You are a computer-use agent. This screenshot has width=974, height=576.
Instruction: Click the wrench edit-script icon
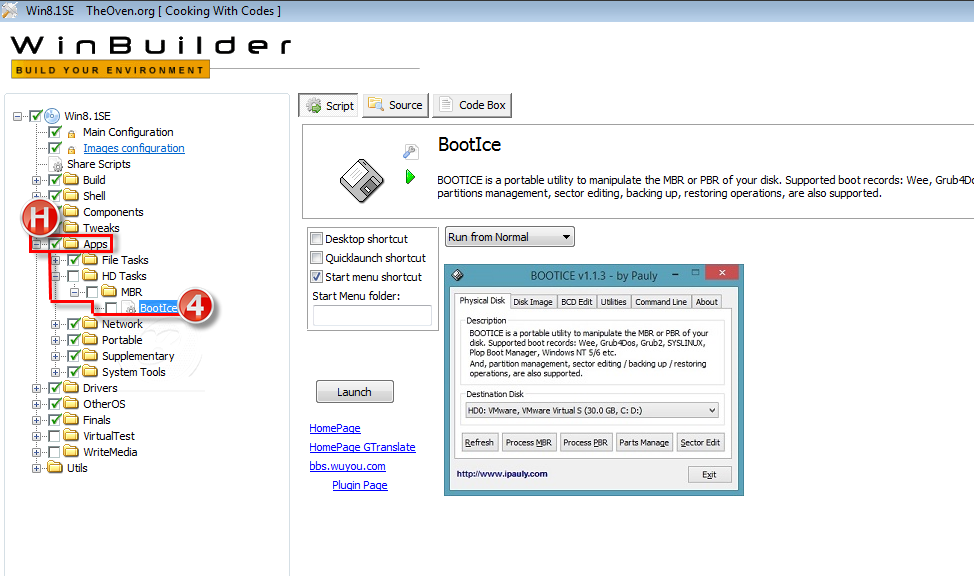(x=411, y=151)
